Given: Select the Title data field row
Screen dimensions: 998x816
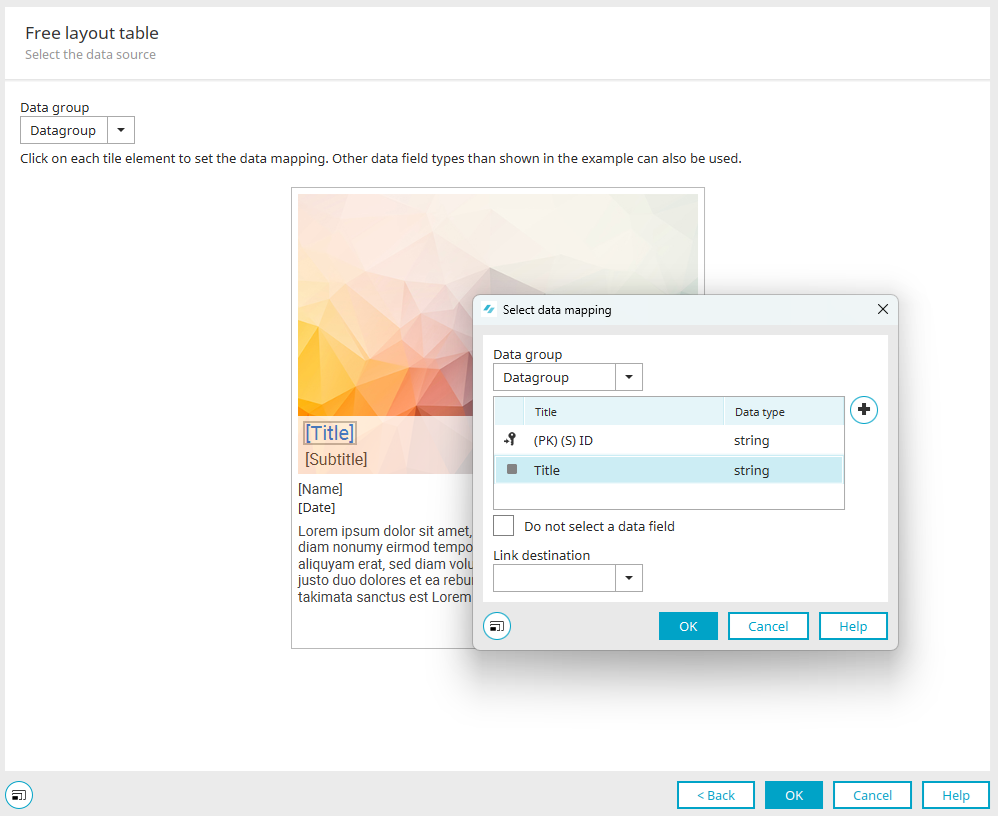Looking at the screenshot, I should 669,470.
